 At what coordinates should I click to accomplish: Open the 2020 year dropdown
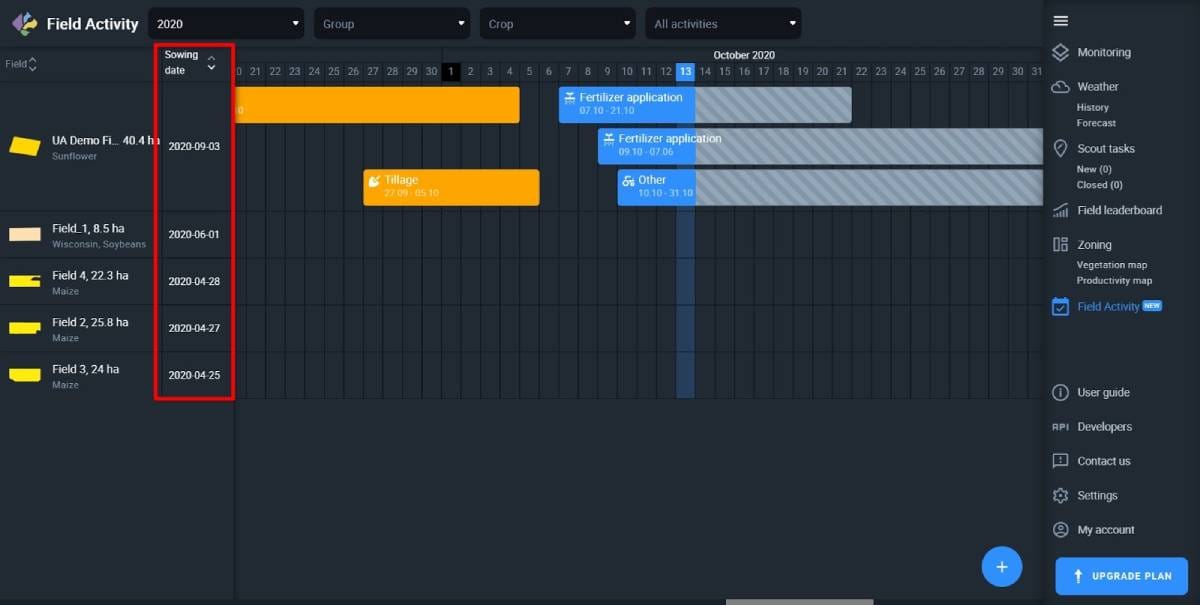coord(226,24)
